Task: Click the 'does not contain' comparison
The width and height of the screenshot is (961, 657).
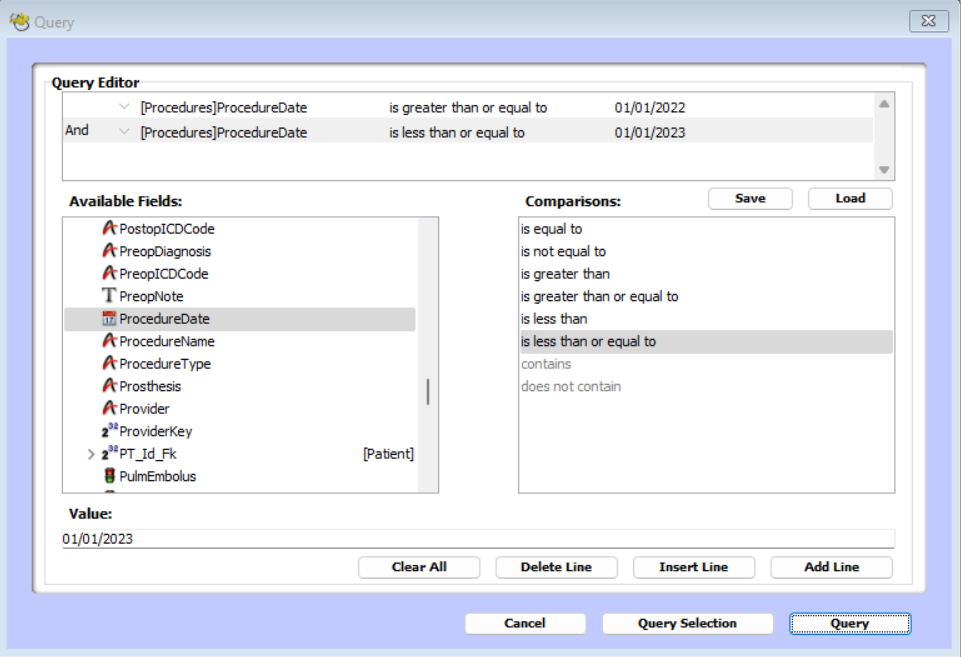Action: coord(706,387)
